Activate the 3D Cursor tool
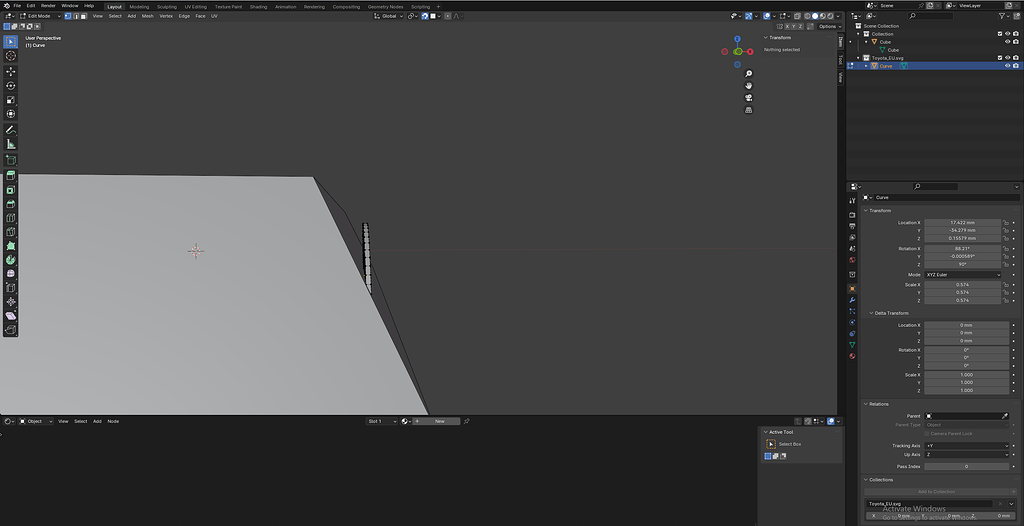The height and width of the screenshot is (526, 1024). click(10, 56)
